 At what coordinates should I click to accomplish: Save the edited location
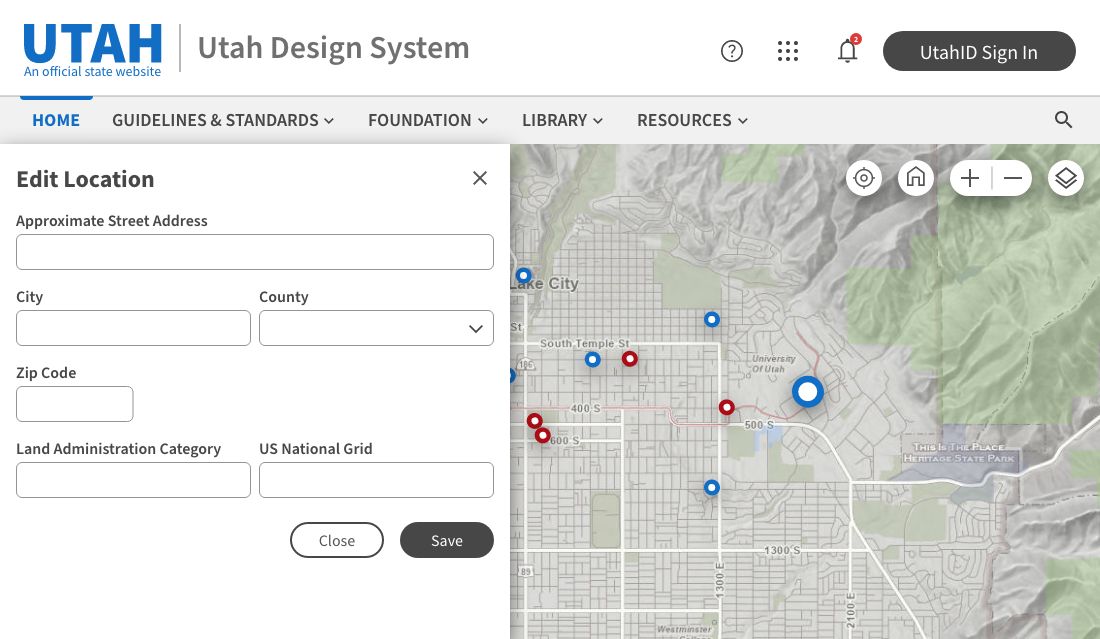(x=446, y=540)
